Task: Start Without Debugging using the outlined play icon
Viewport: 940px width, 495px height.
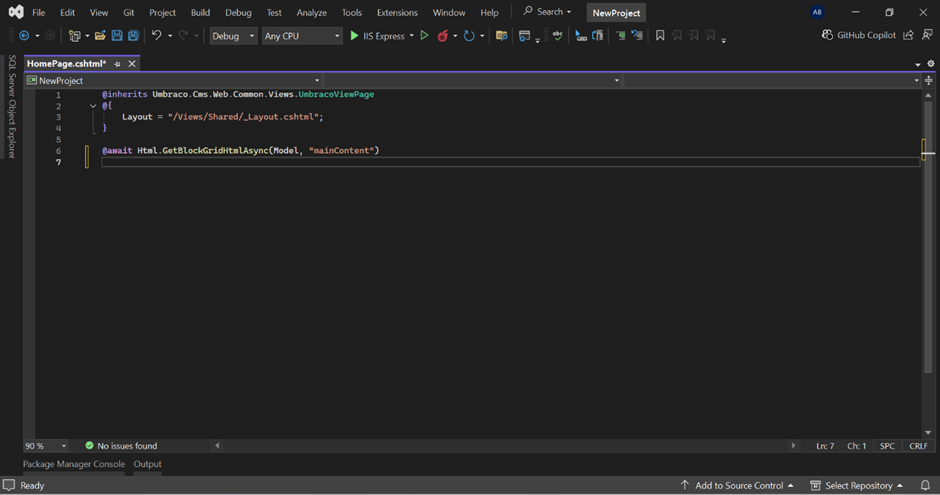Action: (x=424, y=36)
